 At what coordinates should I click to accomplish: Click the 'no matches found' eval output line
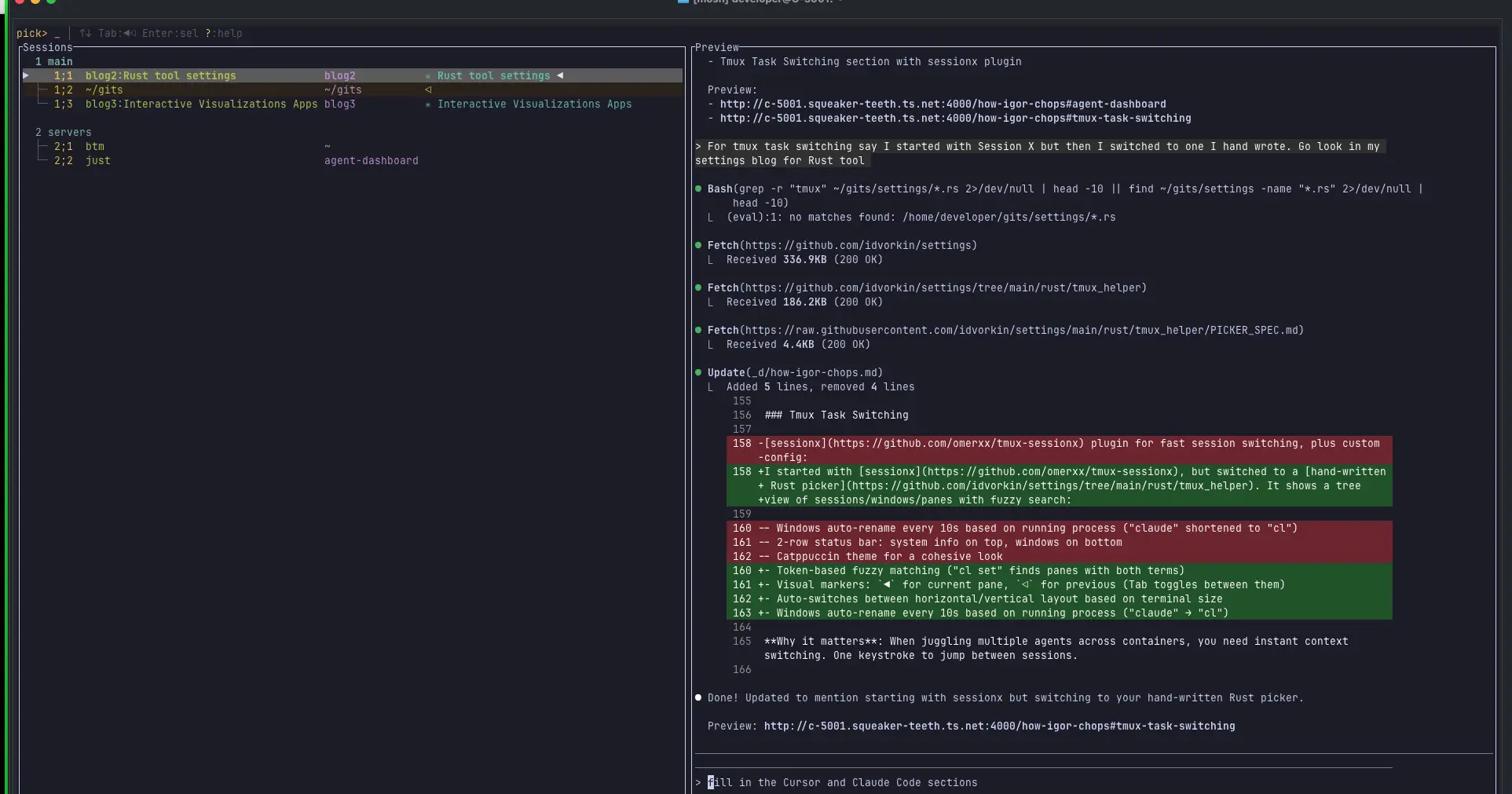click(x=921, y=217)
